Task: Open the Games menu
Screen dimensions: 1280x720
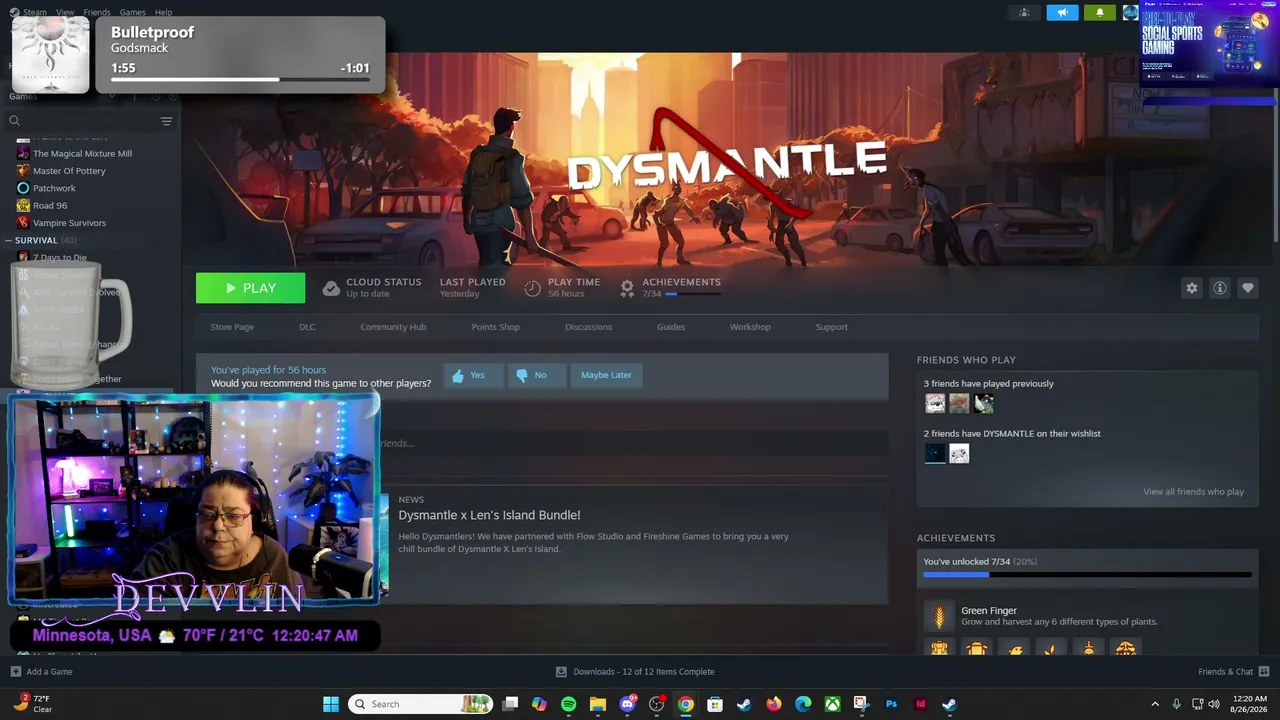Action: pyautogui.click(x=132, y=12)
